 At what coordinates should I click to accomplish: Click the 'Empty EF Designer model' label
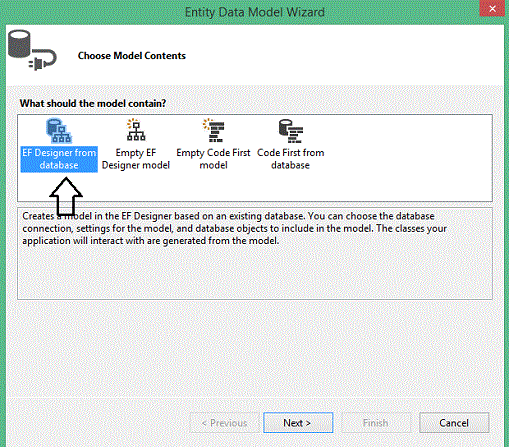pos(136,159)
